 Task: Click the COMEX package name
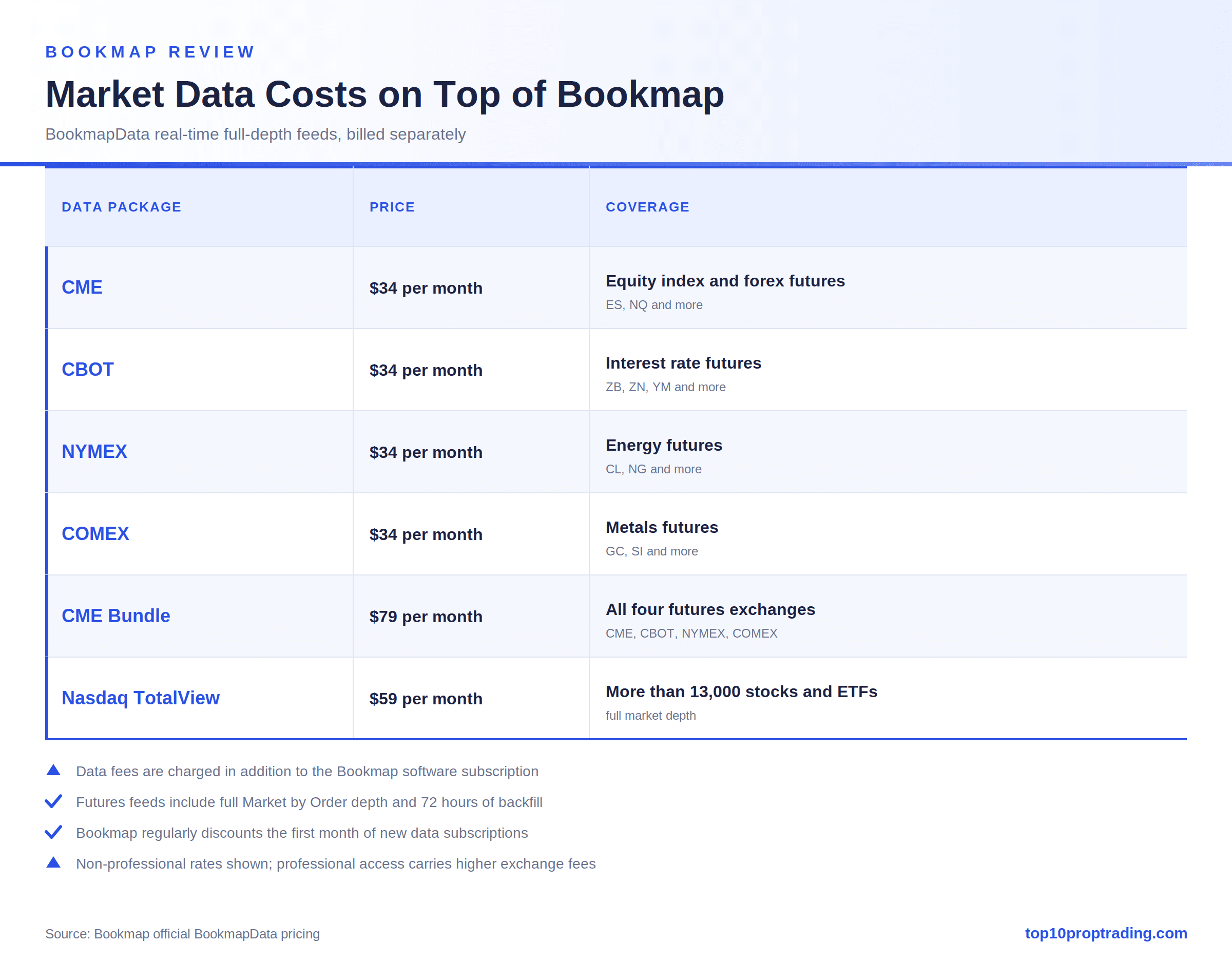click(x=95, y=533)
